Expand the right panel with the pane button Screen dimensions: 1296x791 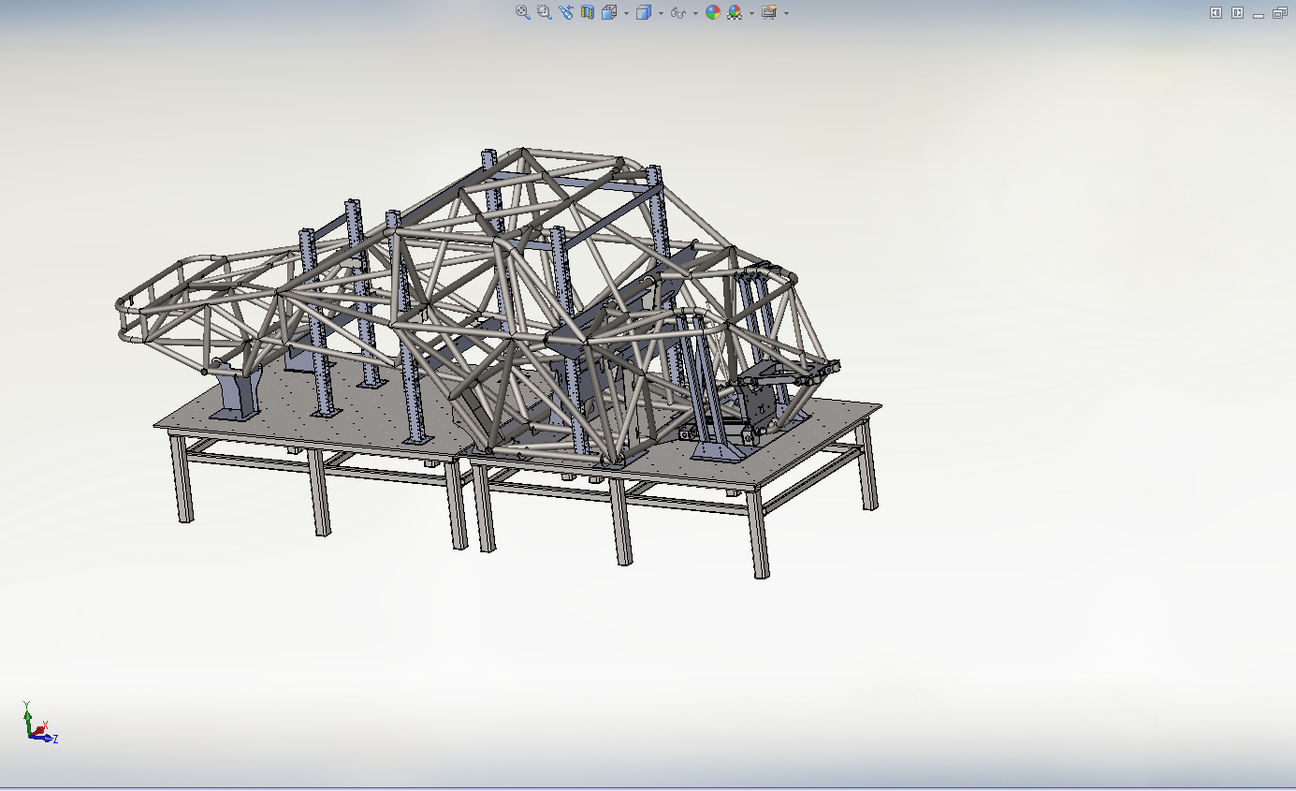(x=1237, y=14)
